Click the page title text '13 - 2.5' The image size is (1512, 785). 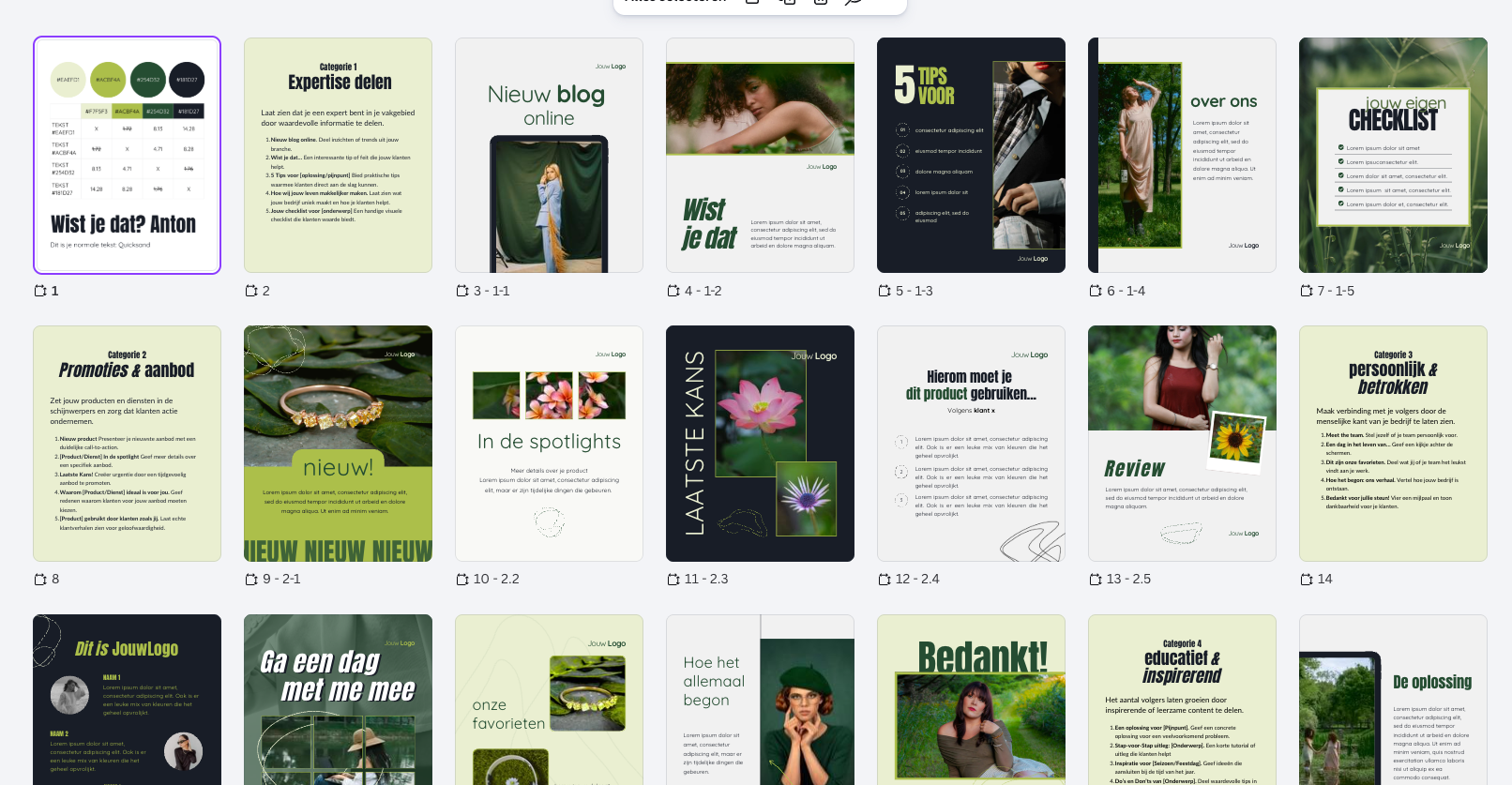[x=1128, y=579]
